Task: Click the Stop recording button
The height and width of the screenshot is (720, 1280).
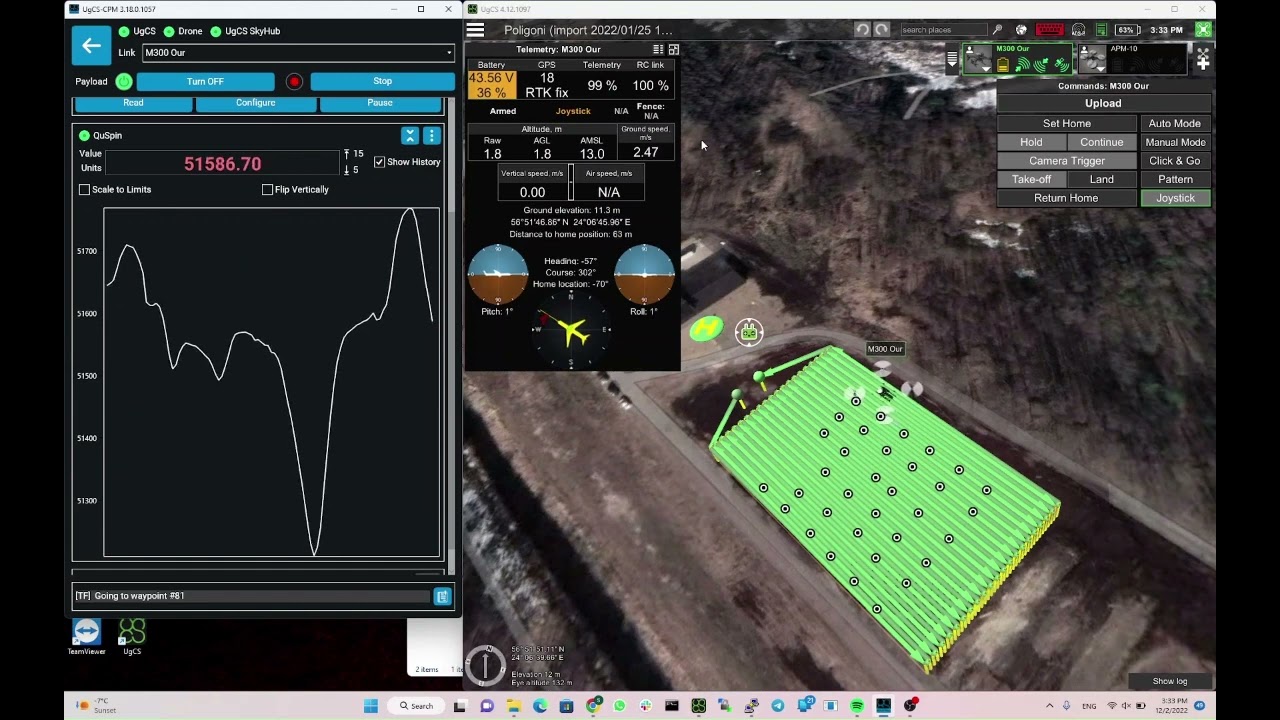Action: pyautogui.click(x=382, y=81)
